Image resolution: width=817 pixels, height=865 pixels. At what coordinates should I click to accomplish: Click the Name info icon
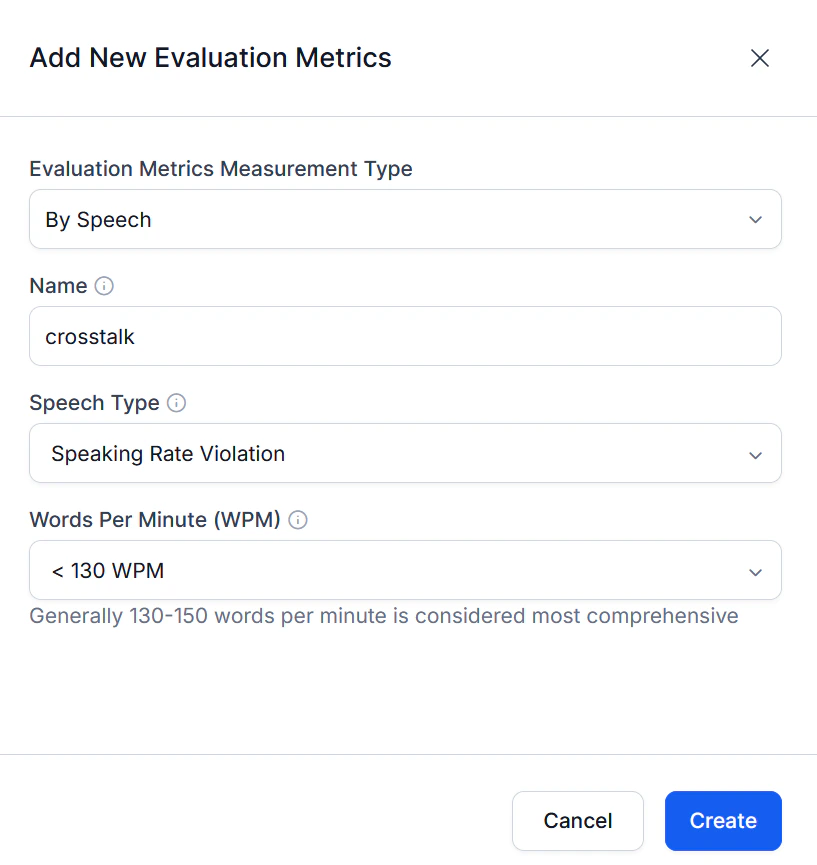click(103, 285)
